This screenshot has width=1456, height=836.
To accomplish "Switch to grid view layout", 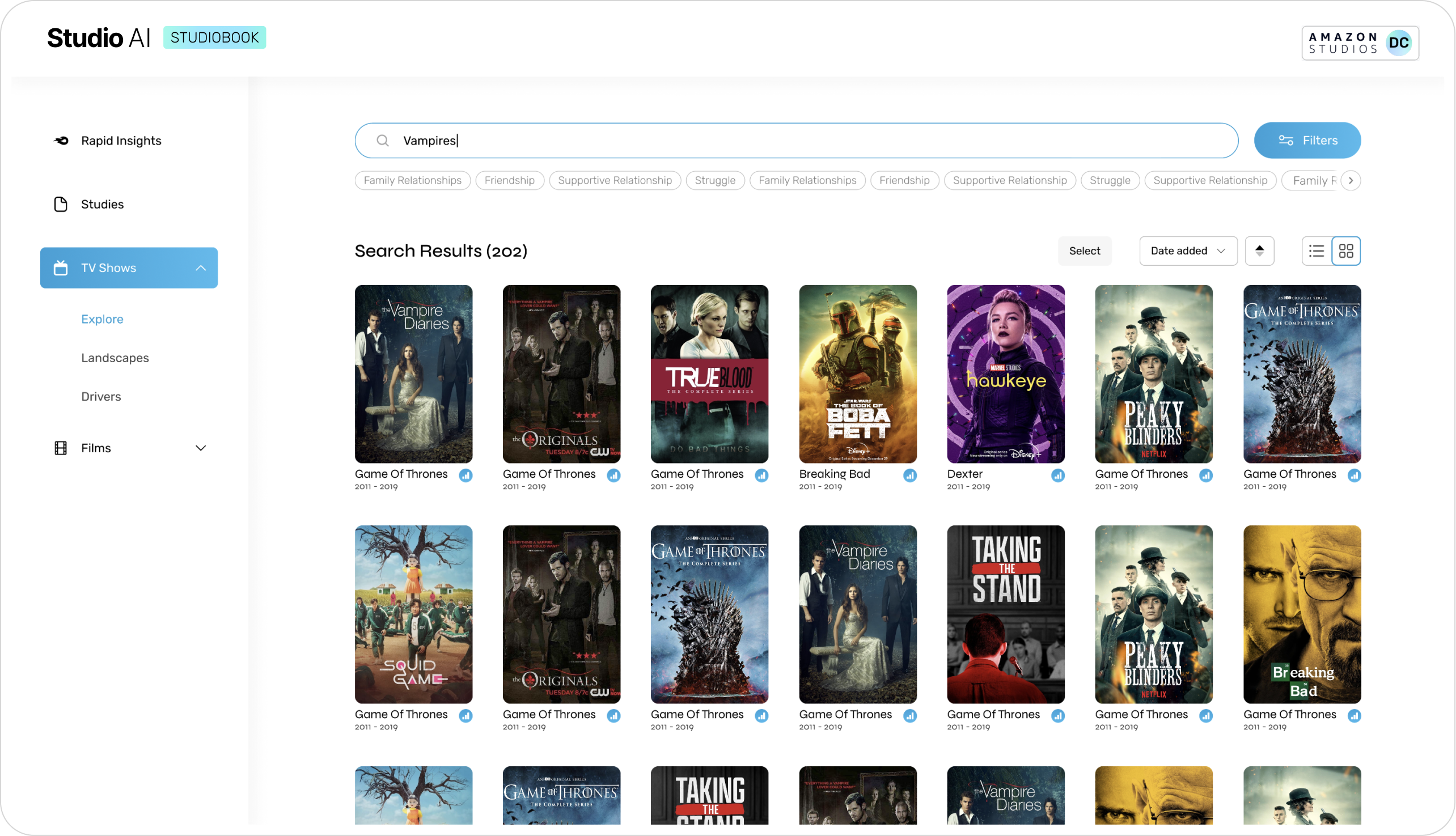I will point(1346,251).
